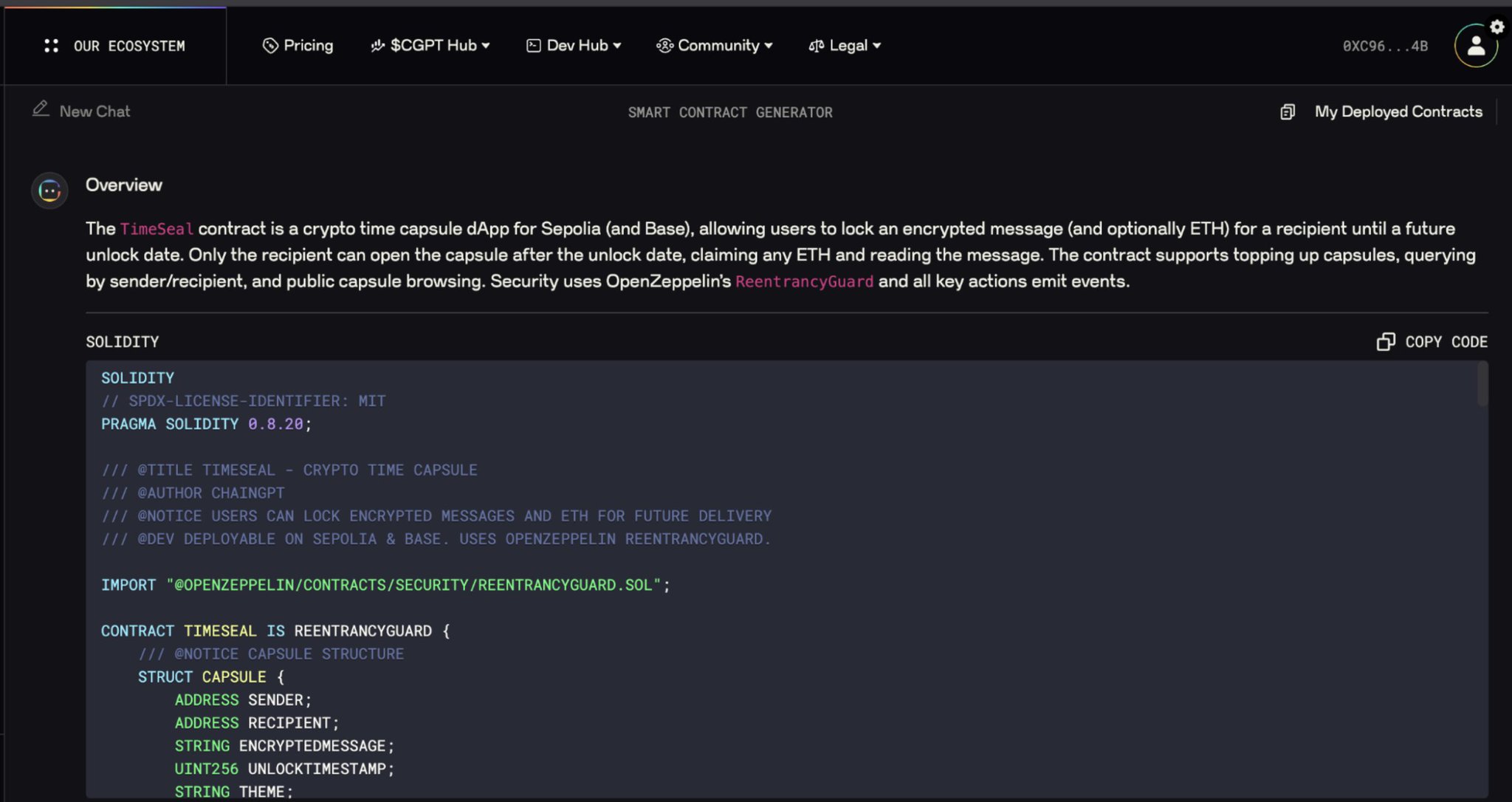1512x802 pixels.
Task: Click the wallet address 0XC96...4B
Action: click(x=1385, y=46)
